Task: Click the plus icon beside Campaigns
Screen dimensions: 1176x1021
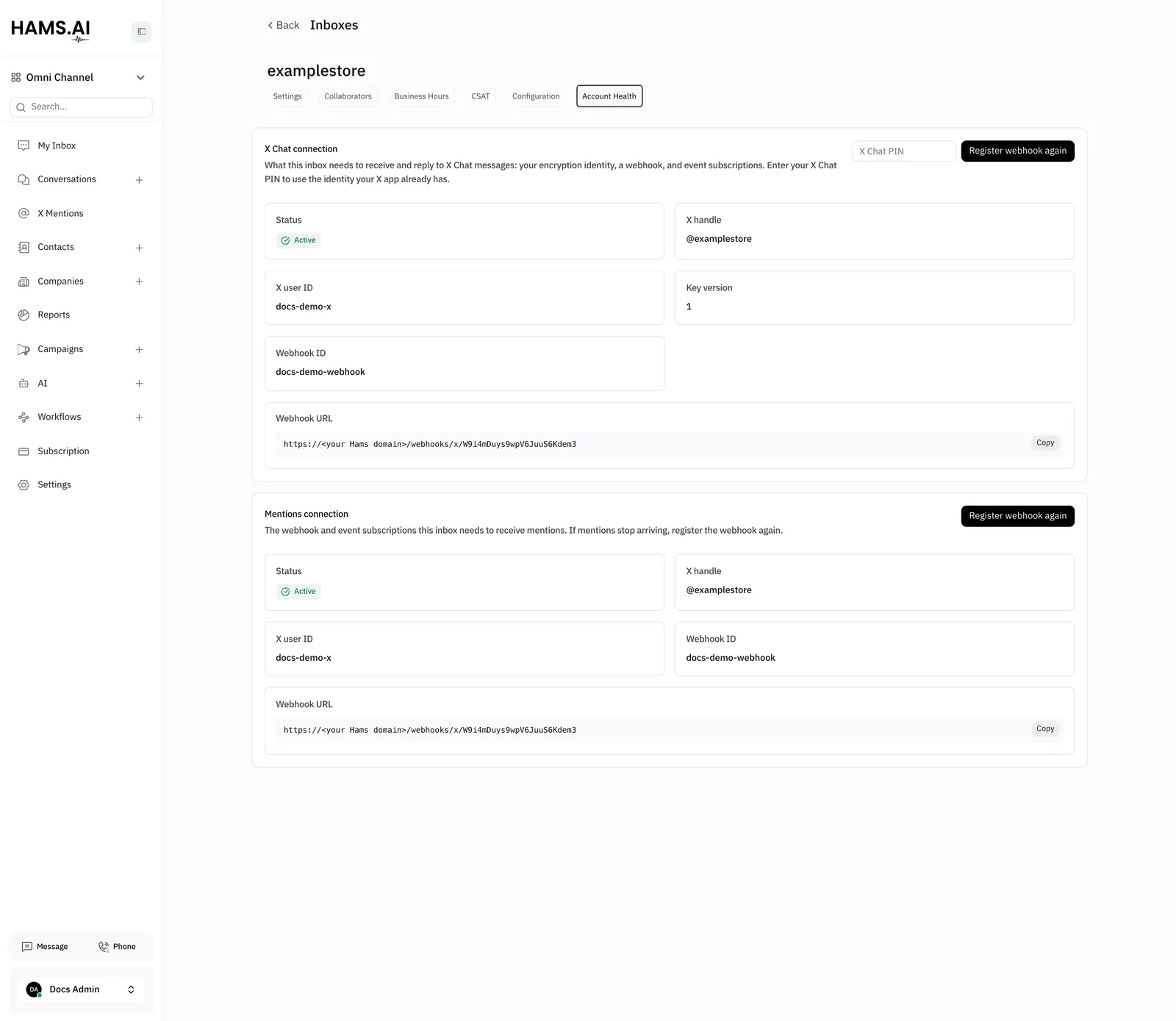Action: (x=139, y=350)
